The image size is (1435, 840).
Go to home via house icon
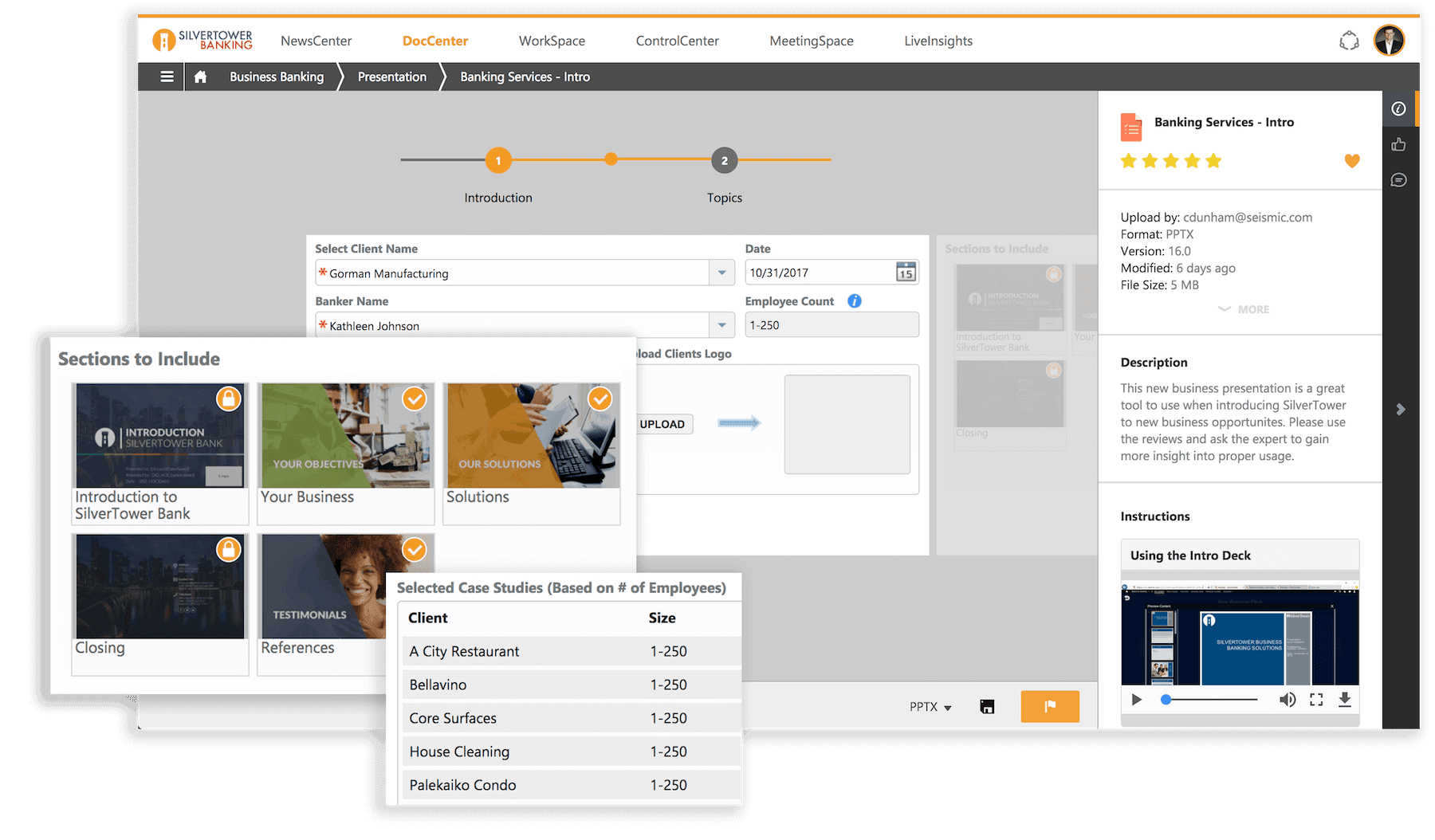[200, 77]
